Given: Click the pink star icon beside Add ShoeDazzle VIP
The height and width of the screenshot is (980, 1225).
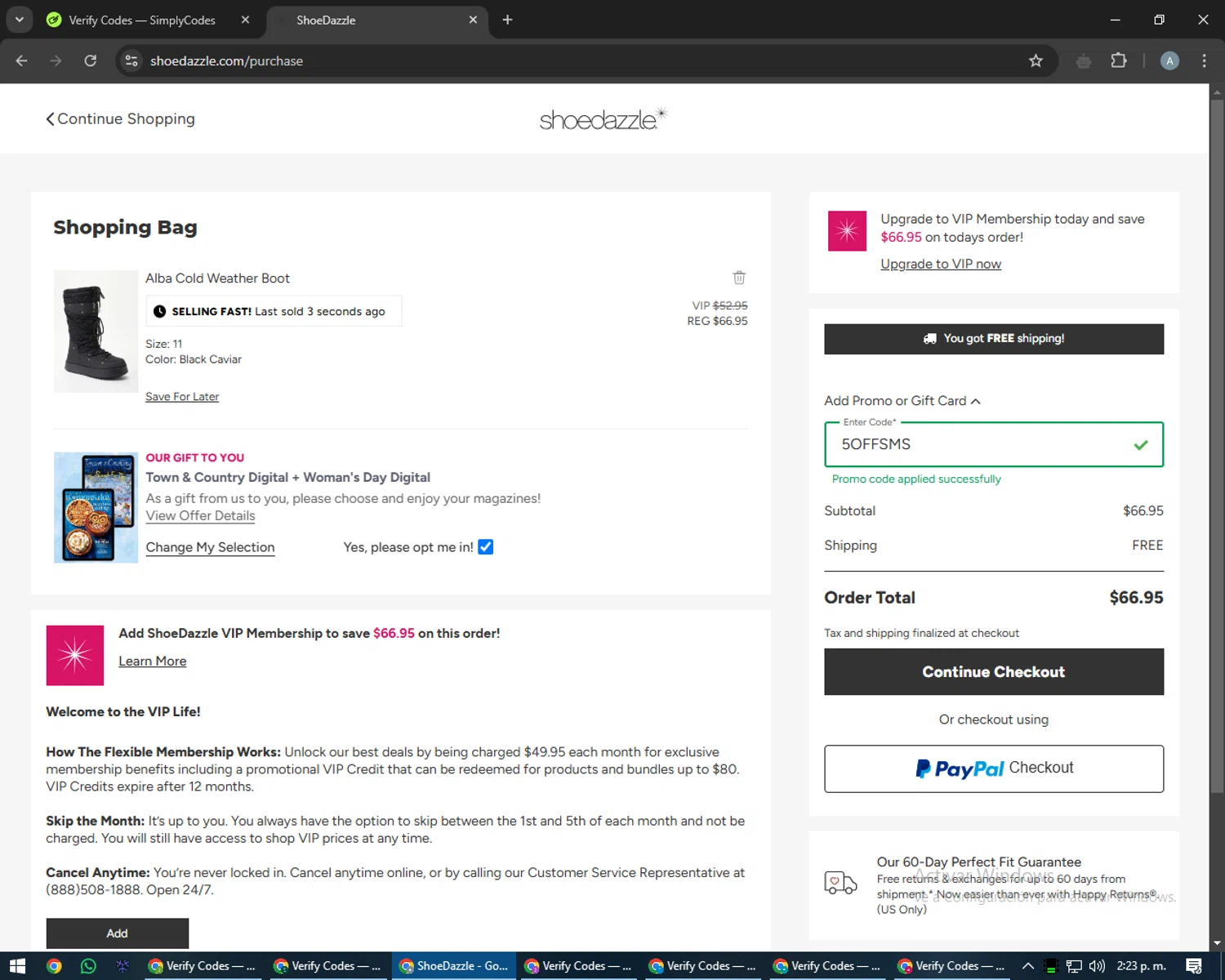Looking at the screenshot, I should [75, 655].
